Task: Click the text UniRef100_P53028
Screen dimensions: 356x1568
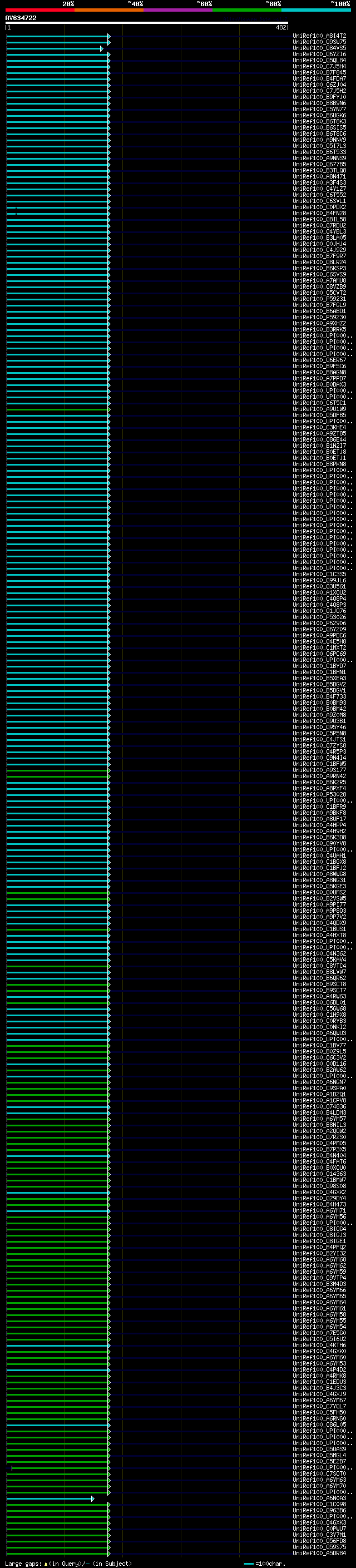Action: [319, 794]
